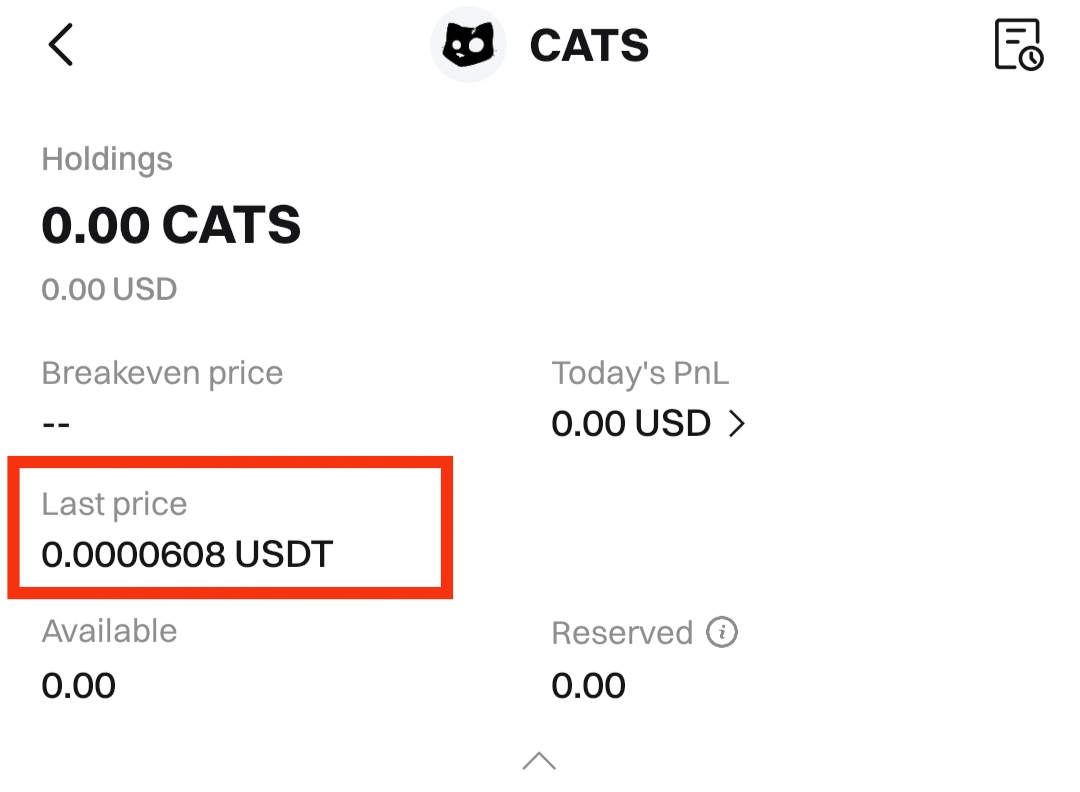Click the CATS cat logo
This screenshot has width=1080, height=792.
467,45
